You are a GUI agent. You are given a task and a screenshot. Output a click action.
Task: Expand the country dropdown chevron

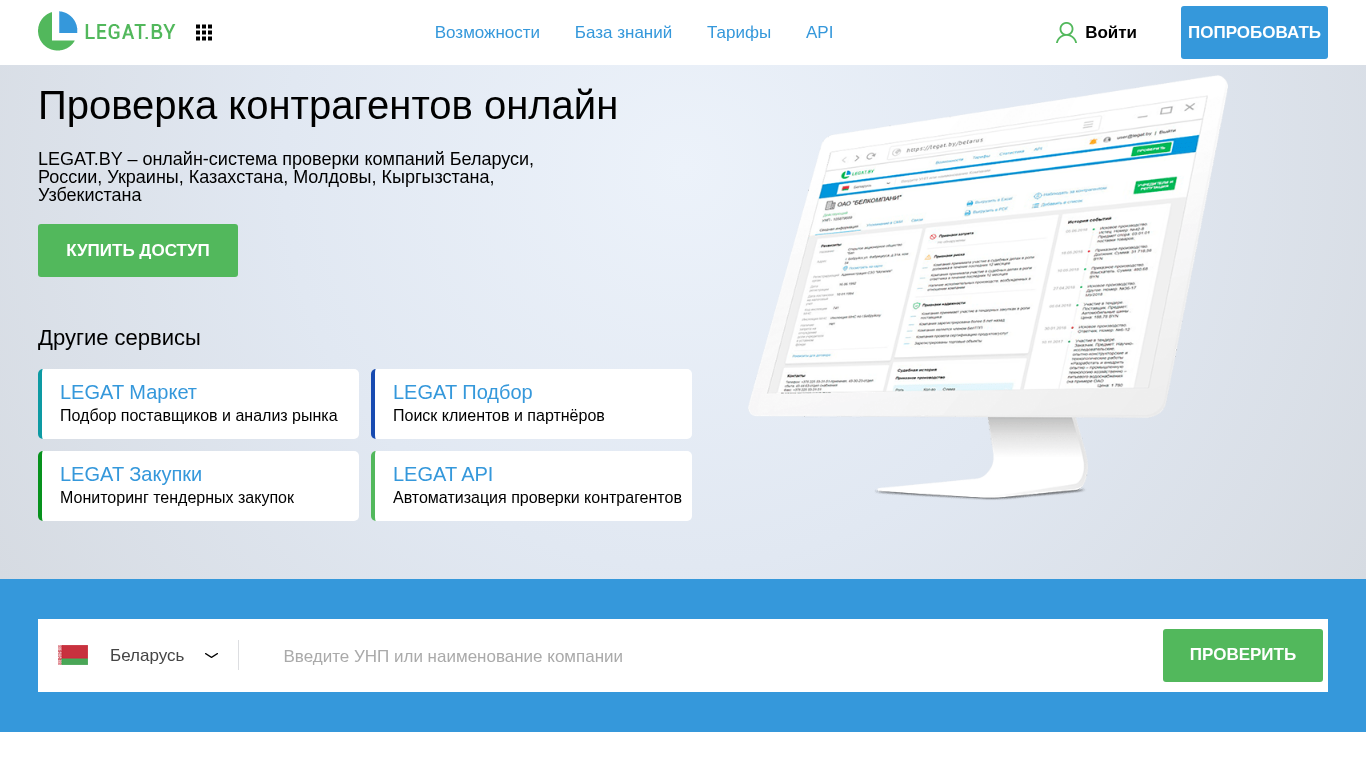(x=211, y=656)
